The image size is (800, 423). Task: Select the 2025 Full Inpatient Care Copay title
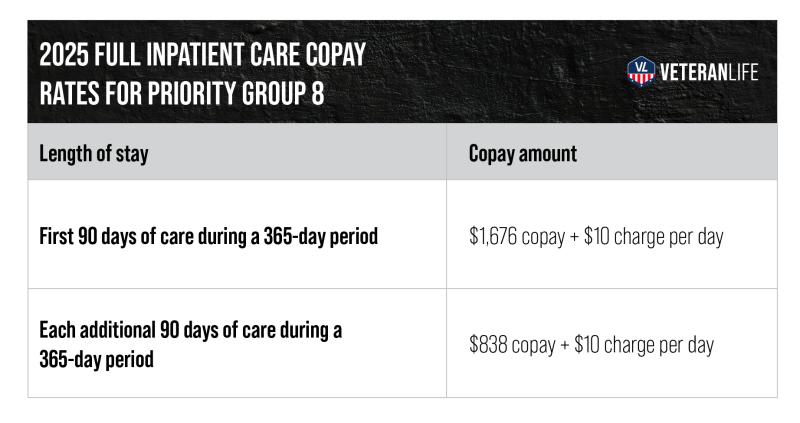tap(203, 74)
